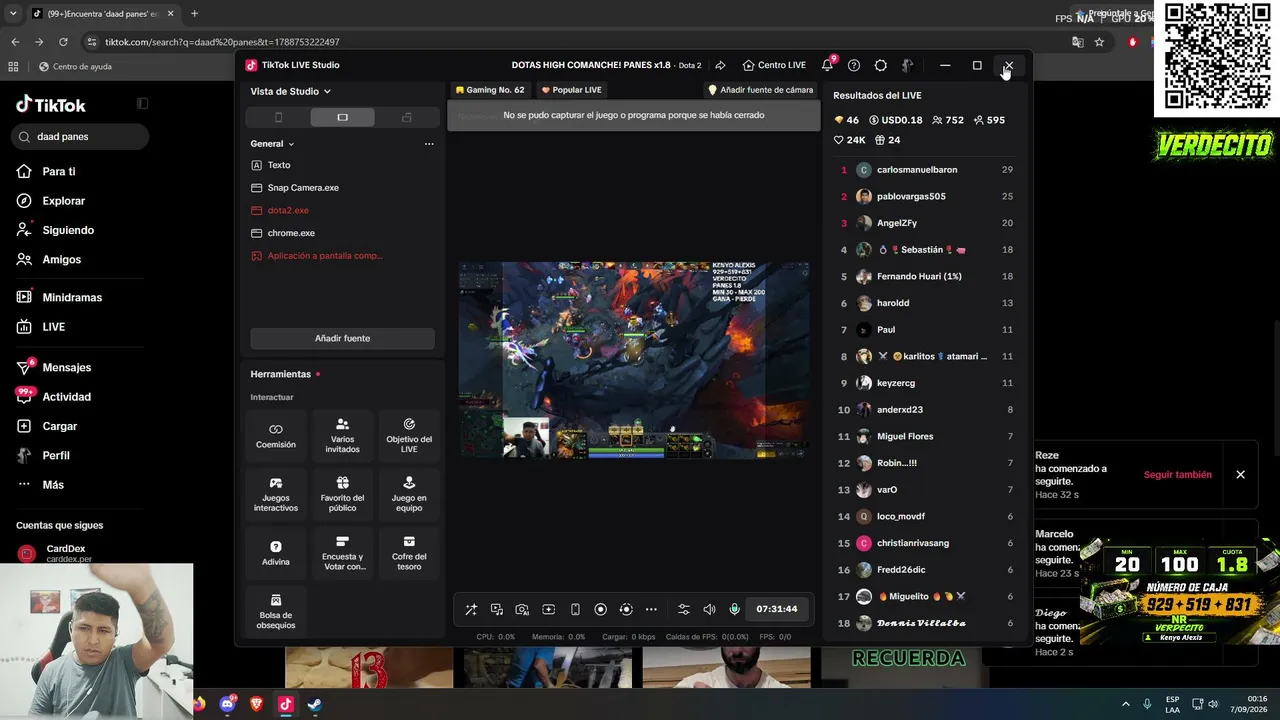Image resolution: width=1280 pixels, height=720 pixels.
Task: Click the Gaming No. 62 ranking badge
Action: (x=490, y=90)
